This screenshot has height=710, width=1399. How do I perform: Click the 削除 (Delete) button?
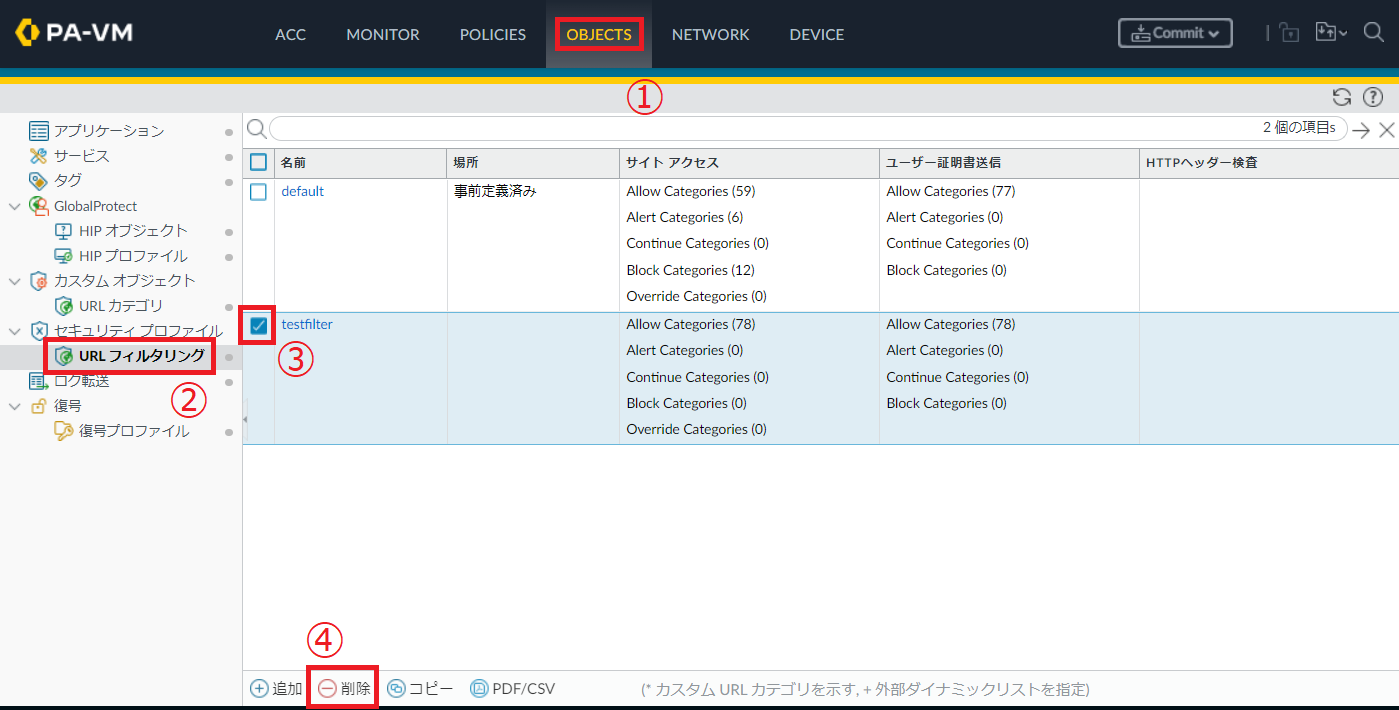344,688
